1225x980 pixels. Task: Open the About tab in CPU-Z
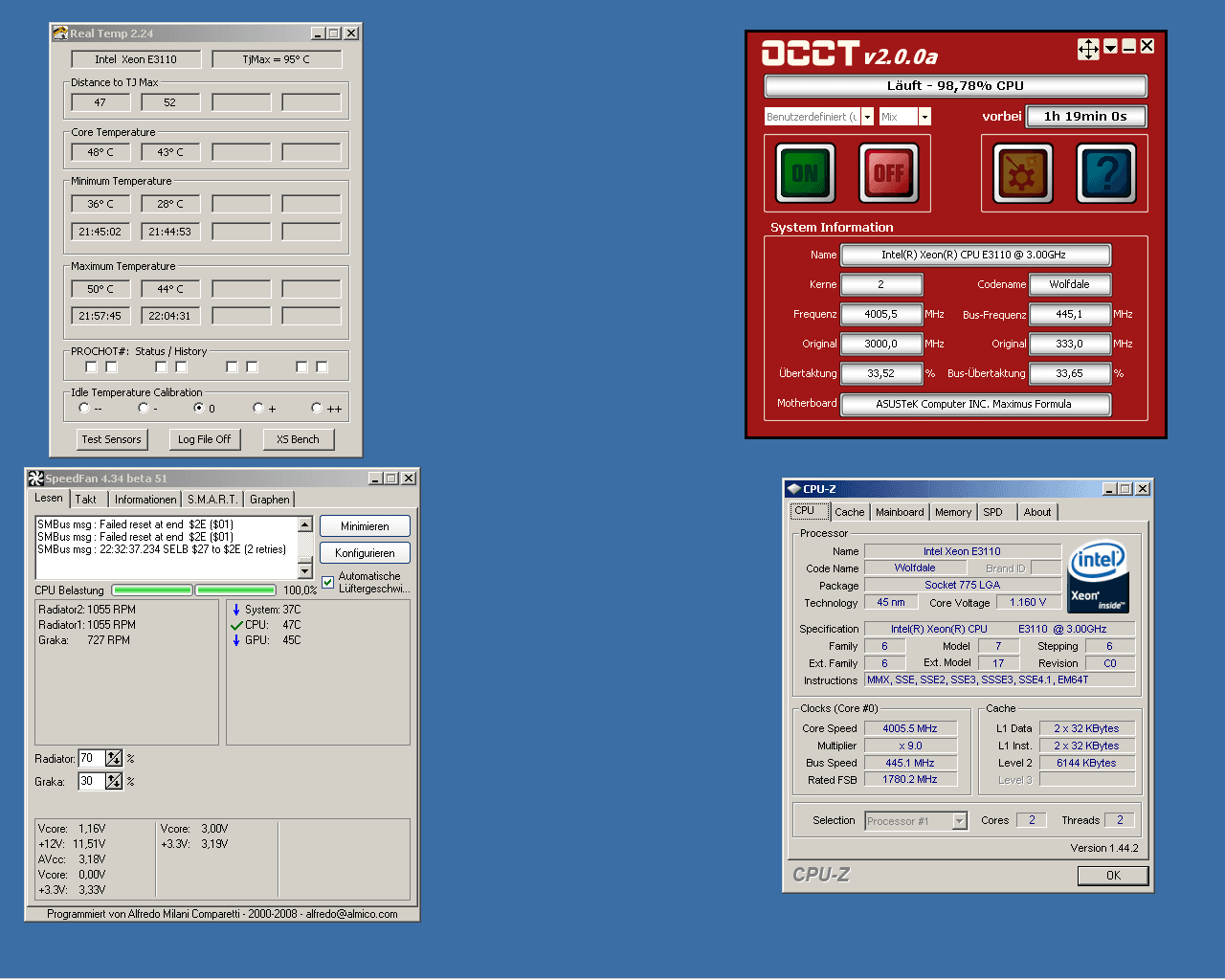(x=1037, y=512)
